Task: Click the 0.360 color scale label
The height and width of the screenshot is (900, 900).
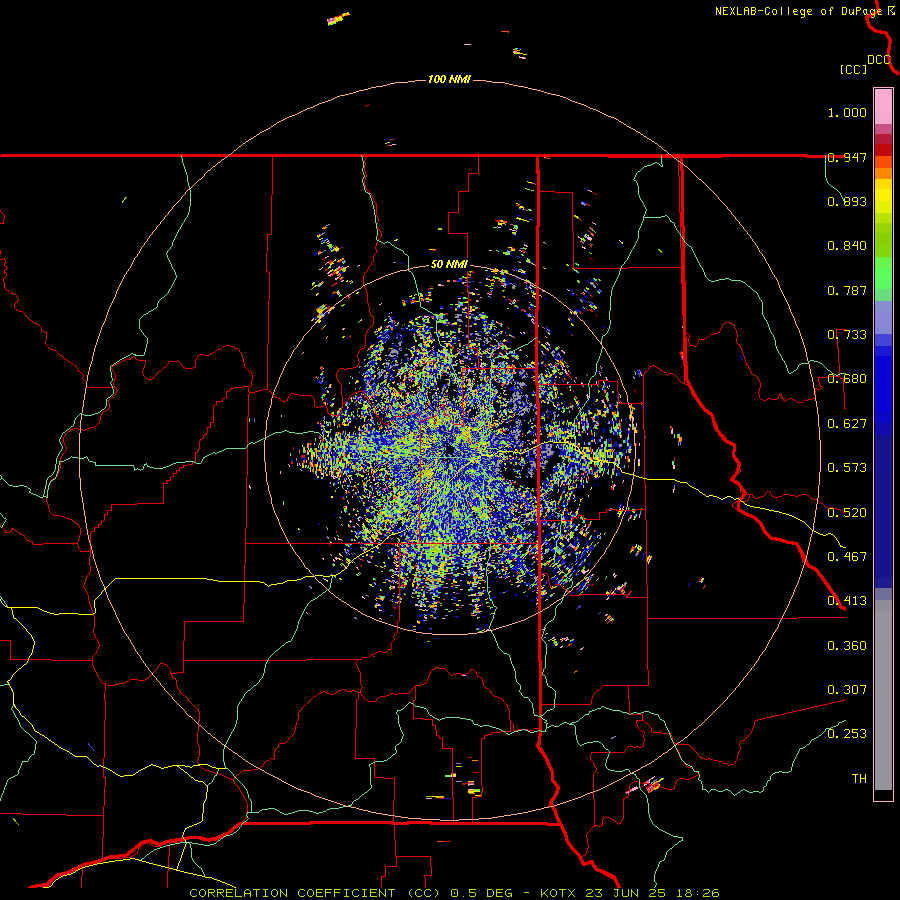Action: (847, 646)
